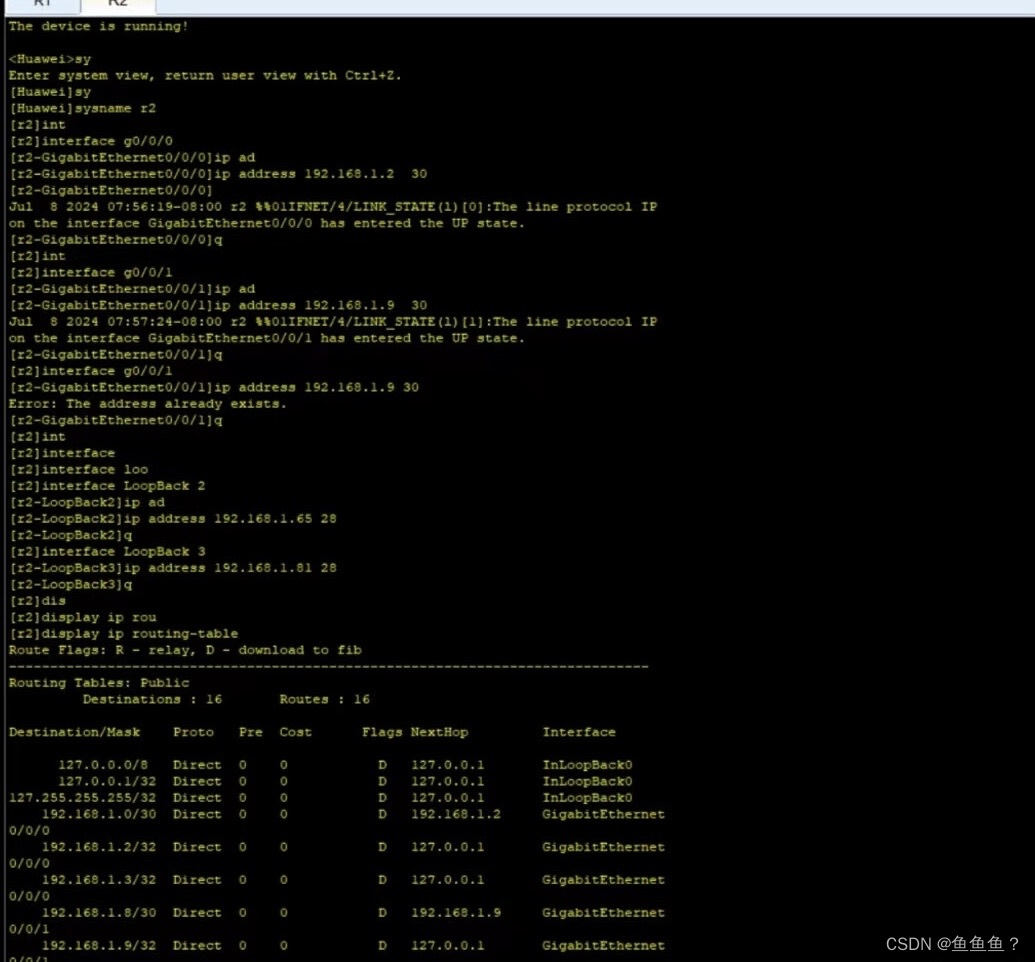Viewport: 1035px width, 962px height.
Task: Click the '[r2-LoopBack2]ip ad' line
Action: tap(87, 502)
